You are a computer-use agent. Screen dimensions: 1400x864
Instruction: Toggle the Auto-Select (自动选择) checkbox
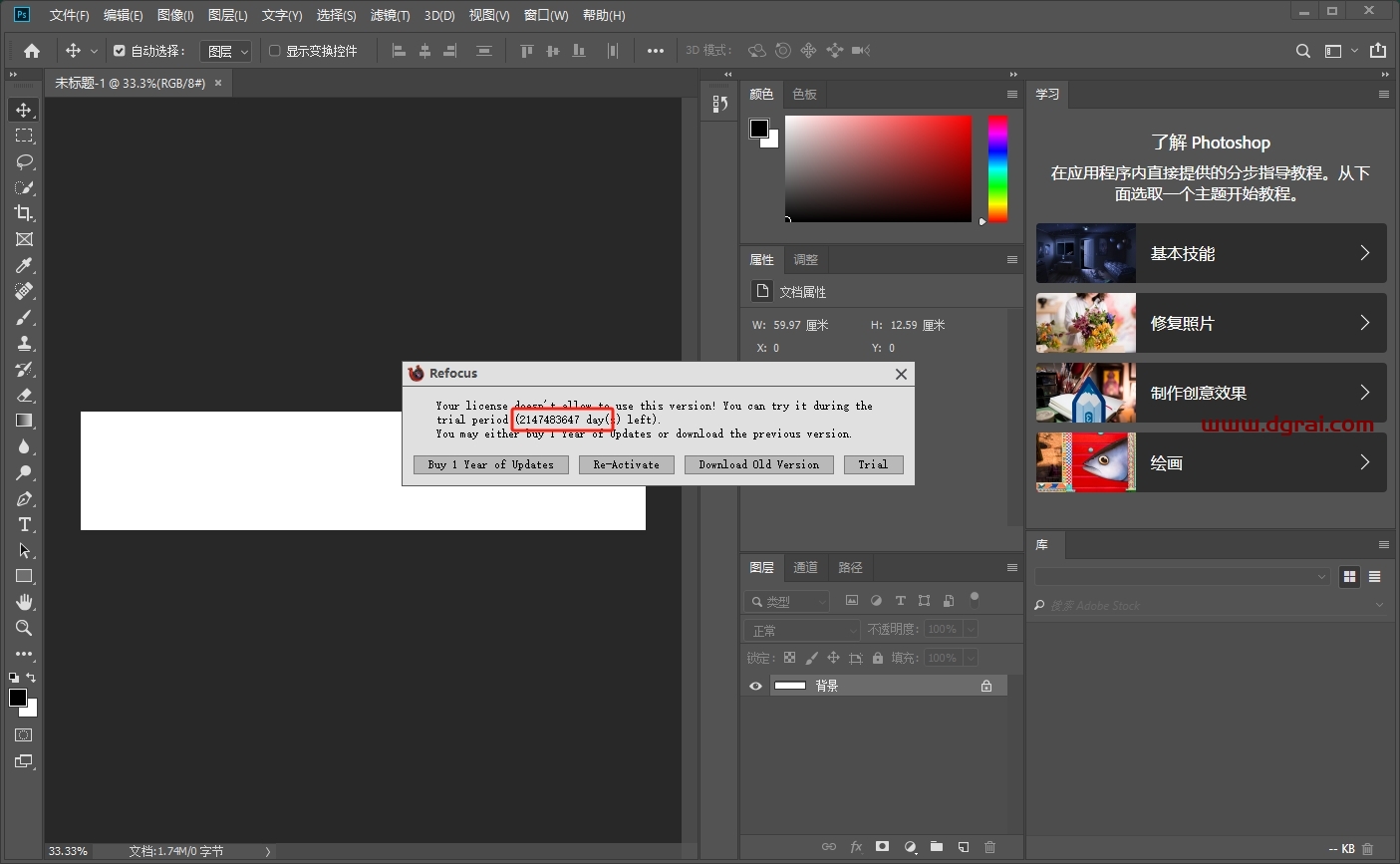click(120, 51)
